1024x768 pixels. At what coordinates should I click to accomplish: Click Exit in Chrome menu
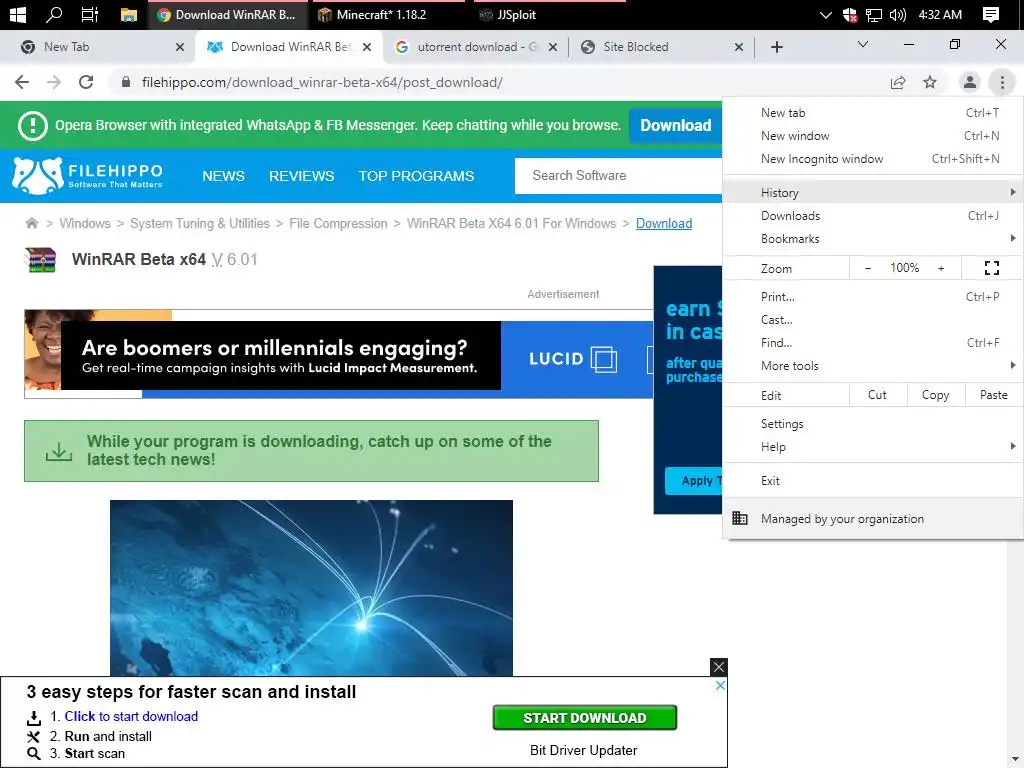[x=873, y=481]
